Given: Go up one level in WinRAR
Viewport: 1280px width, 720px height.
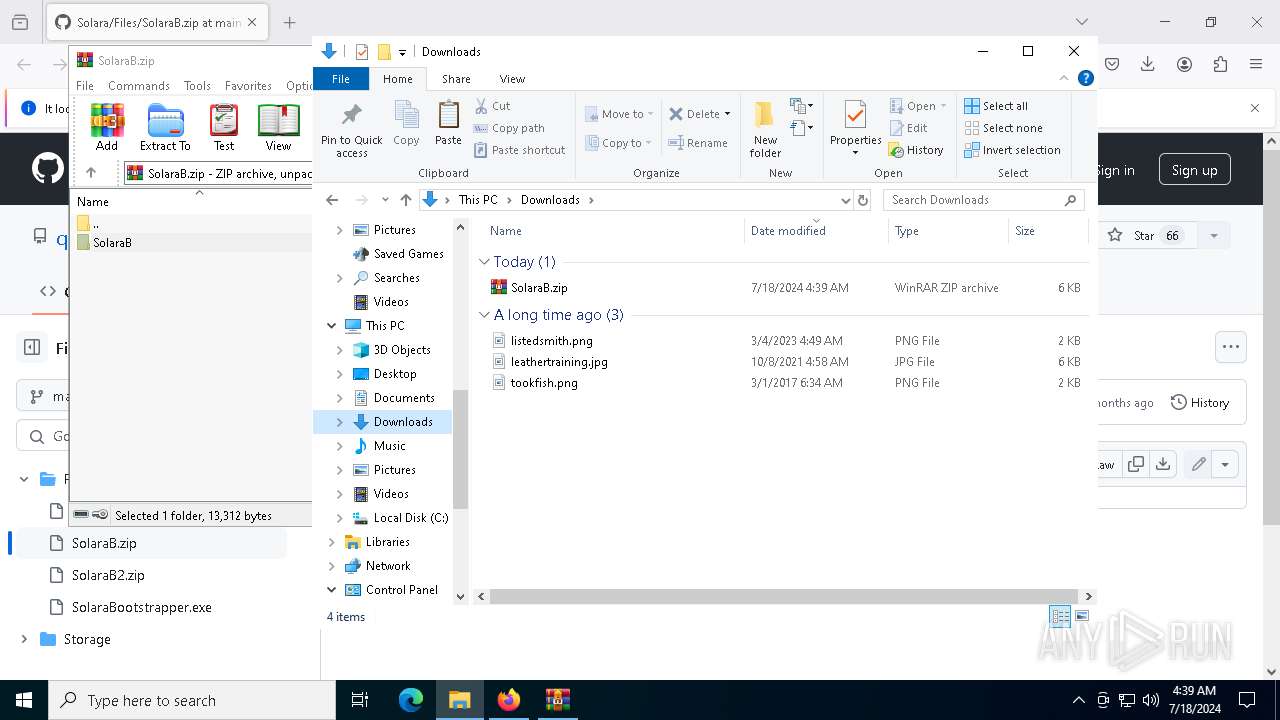Looking at the screenshot, I should click(x=91, y=173).
